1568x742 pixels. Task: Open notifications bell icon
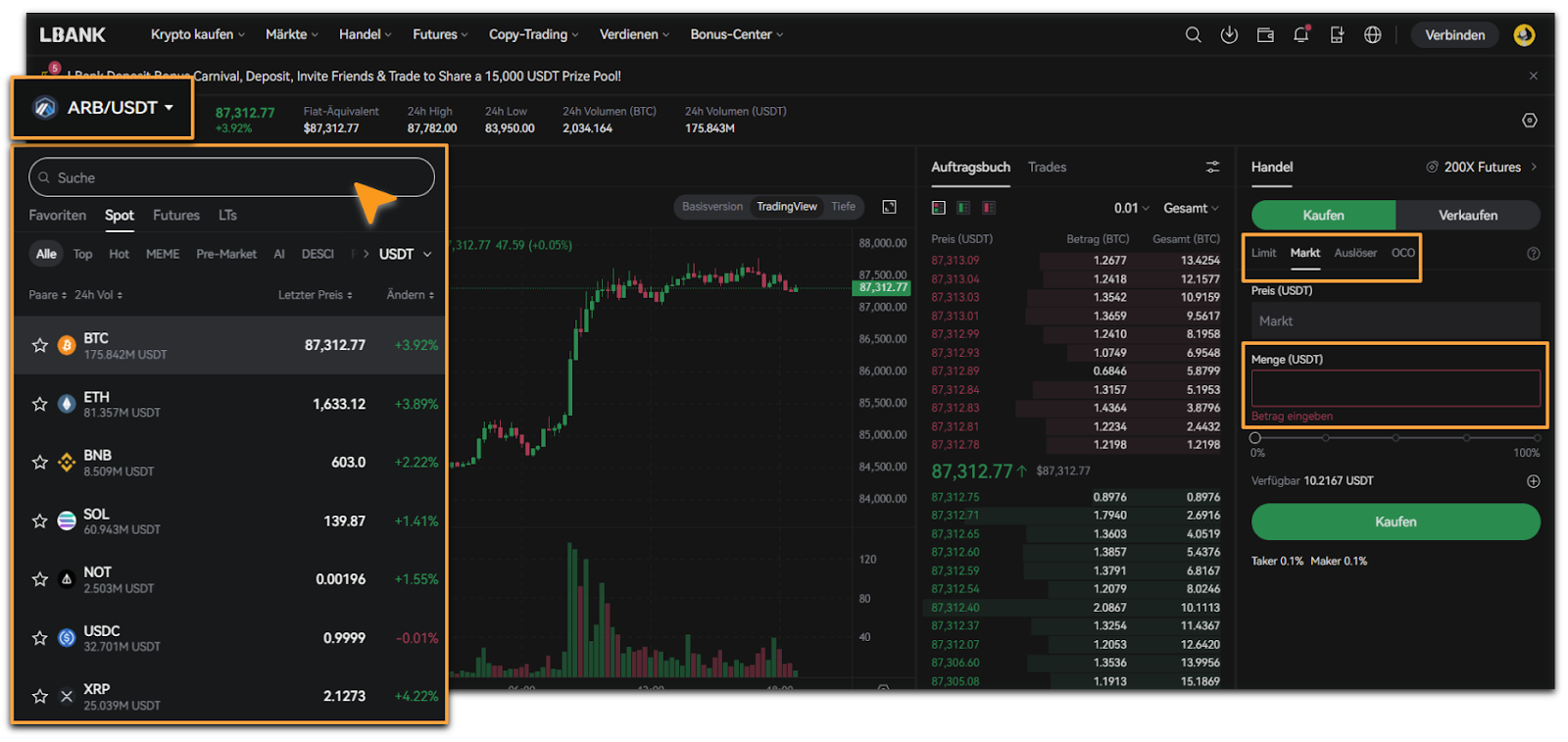pos(1301,34)
